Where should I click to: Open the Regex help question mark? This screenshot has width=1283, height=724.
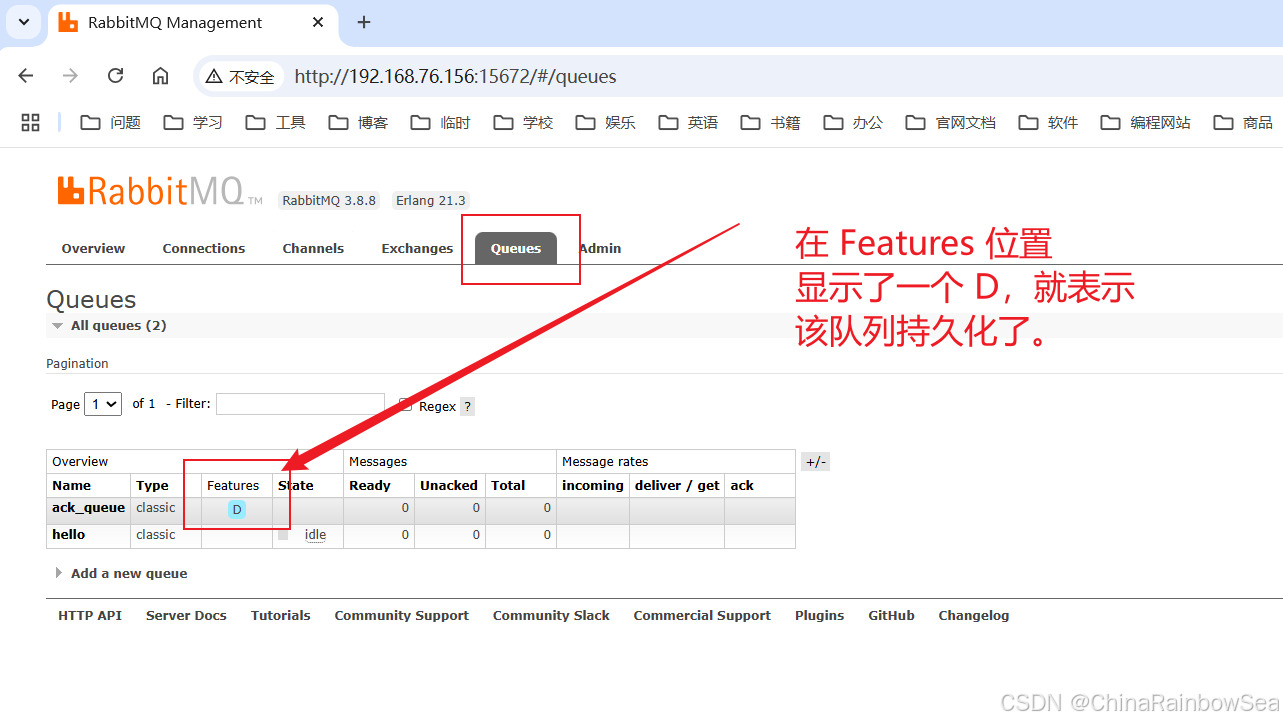[467, 407]
